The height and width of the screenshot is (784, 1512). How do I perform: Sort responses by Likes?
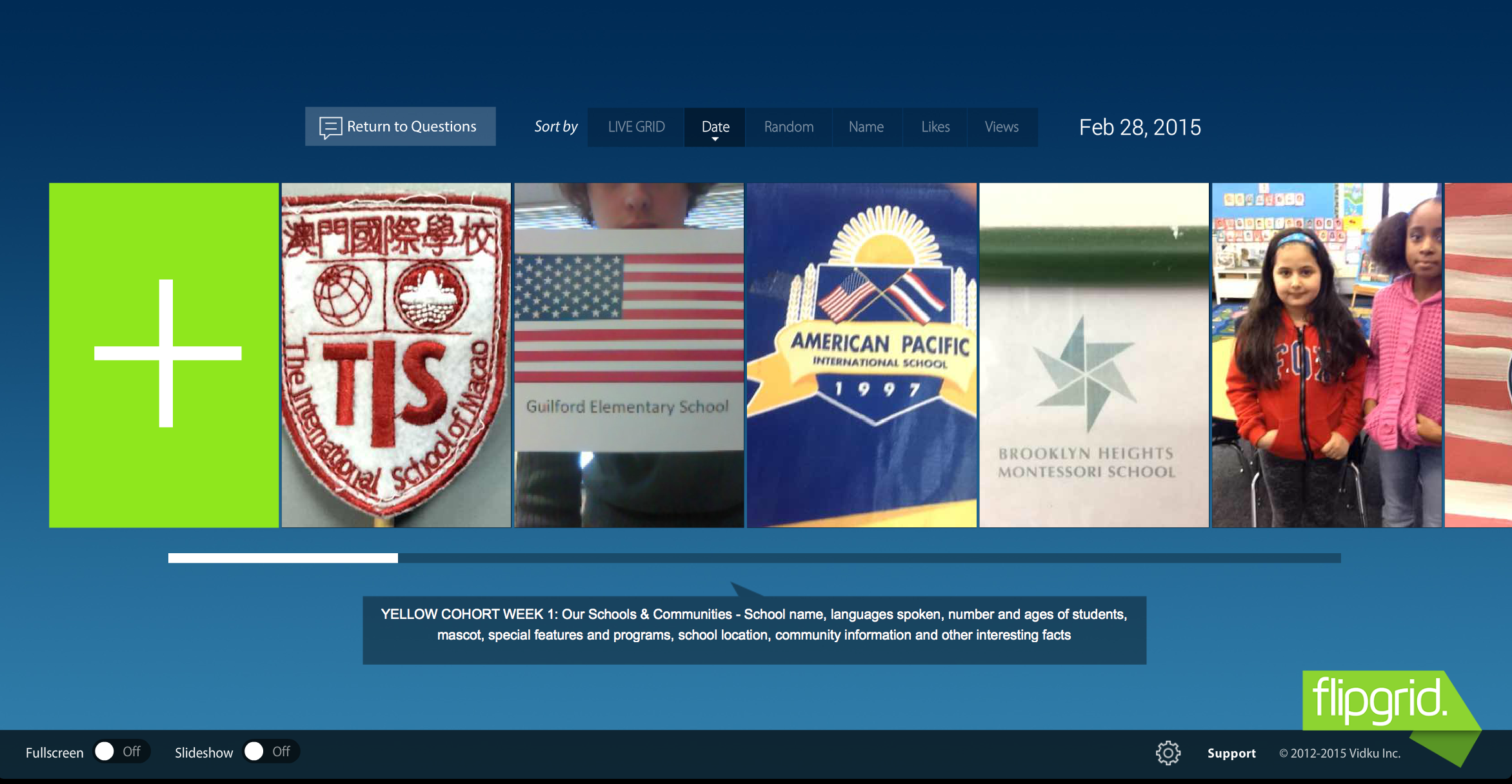pyautogui.click(x=935, y=127)
